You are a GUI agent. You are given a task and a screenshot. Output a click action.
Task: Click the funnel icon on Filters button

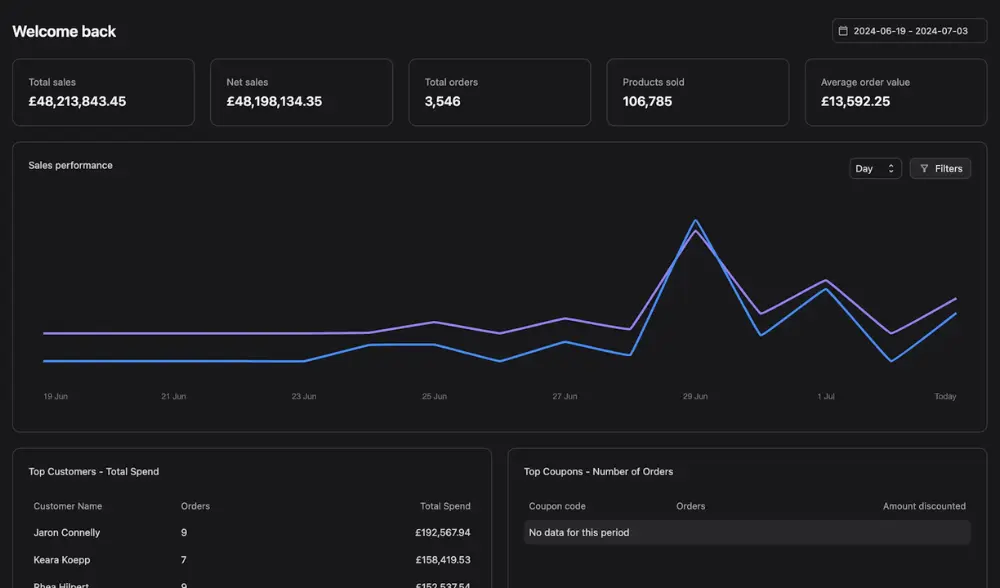pos(924,169)
